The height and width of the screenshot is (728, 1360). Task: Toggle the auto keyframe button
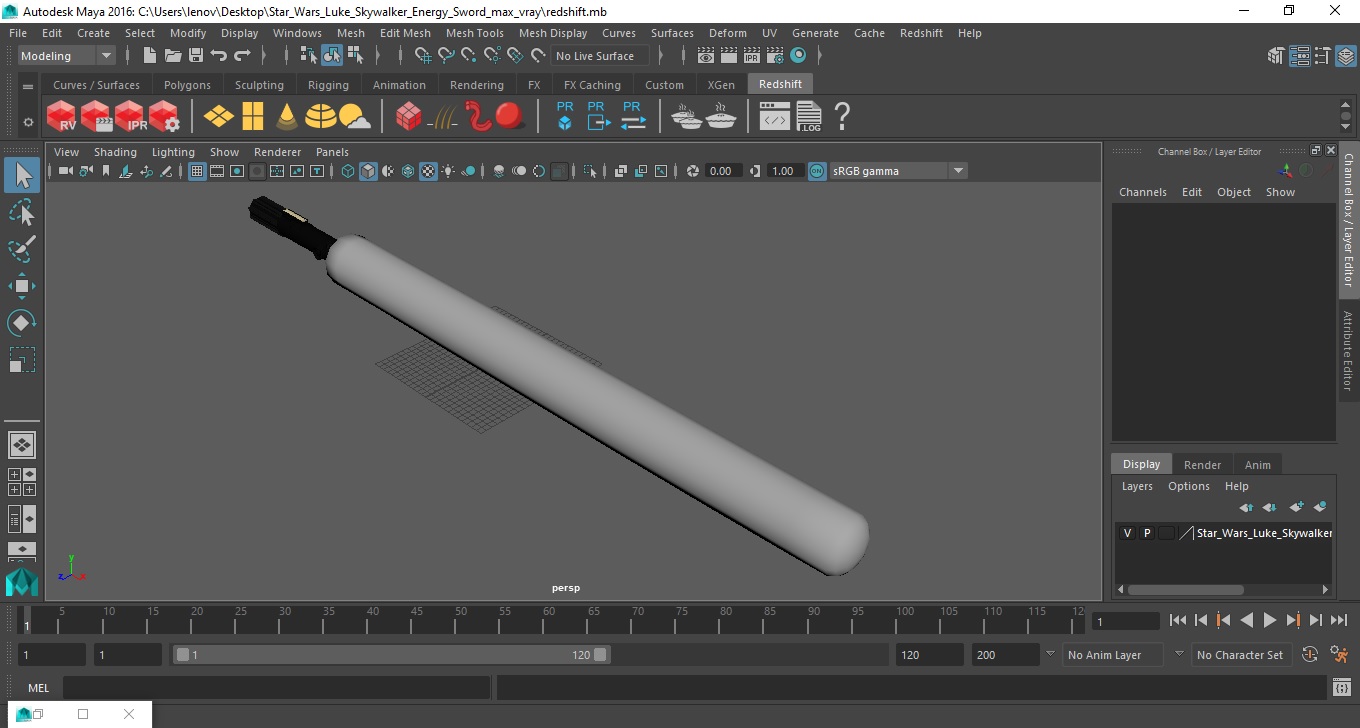[x=1308, y=655]
